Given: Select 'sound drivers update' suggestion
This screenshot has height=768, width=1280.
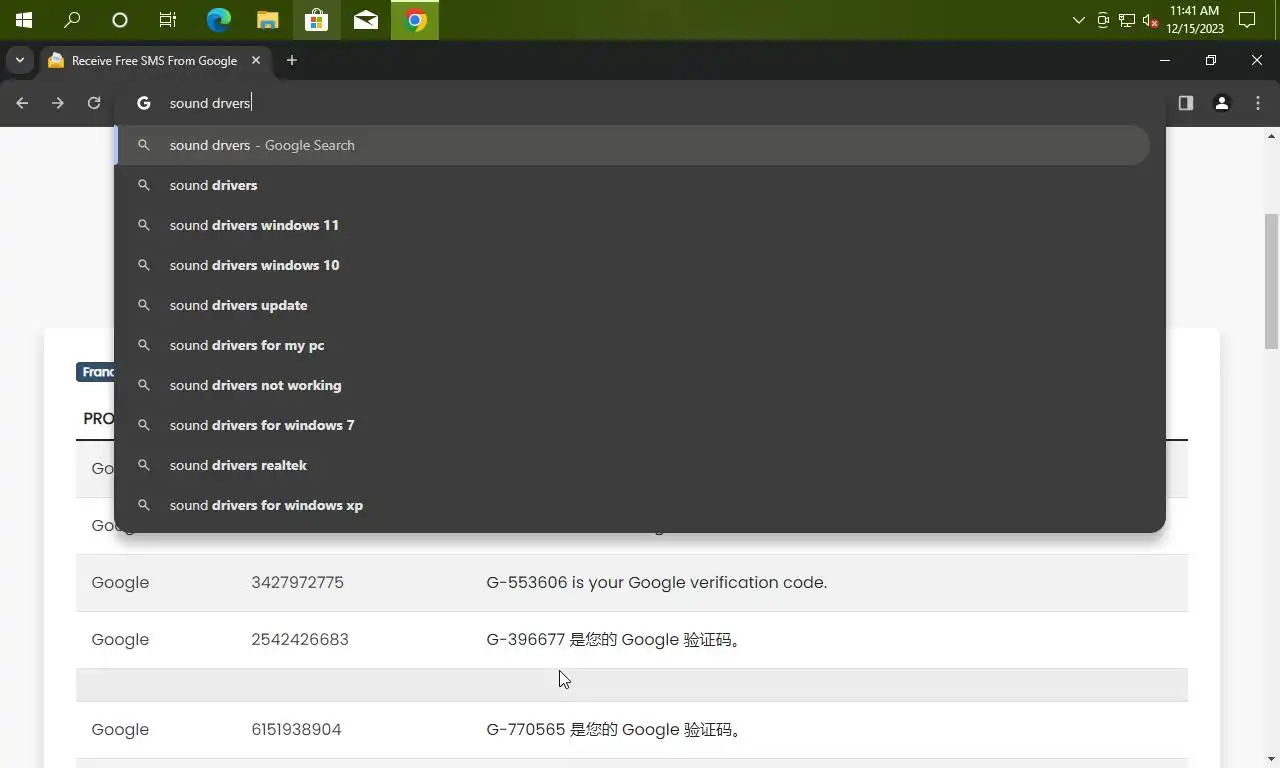Looking at the screenshot, I should click(x=632, y=305).
